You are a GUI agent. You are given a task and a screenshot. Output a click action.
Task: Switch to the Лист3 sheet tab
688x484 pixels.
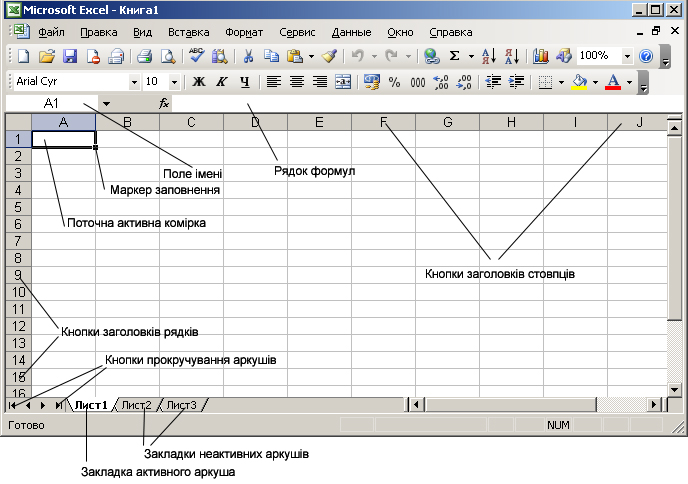coord(181,405)
